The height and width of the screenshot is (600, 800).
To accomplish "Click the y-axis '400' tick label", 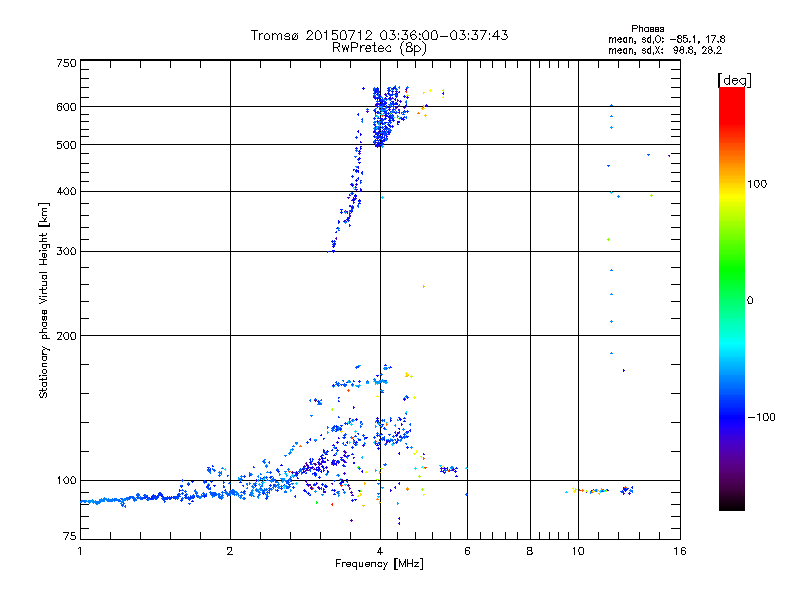I will tap(66, 191).
